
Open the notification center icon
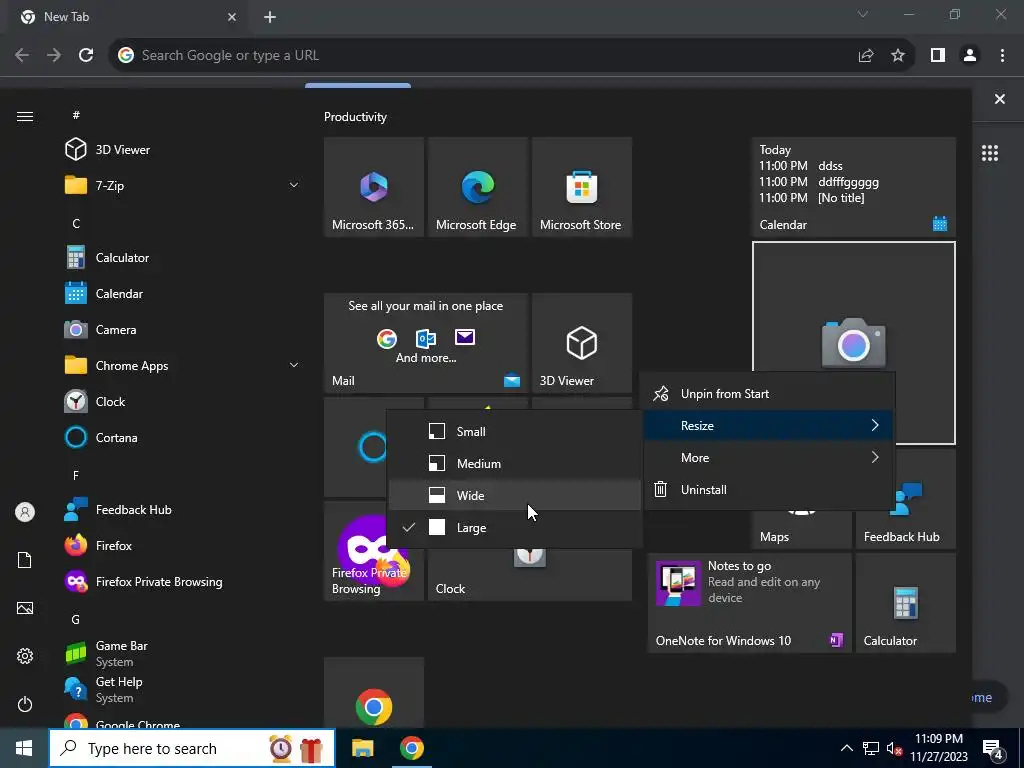(x=993, y=749)
